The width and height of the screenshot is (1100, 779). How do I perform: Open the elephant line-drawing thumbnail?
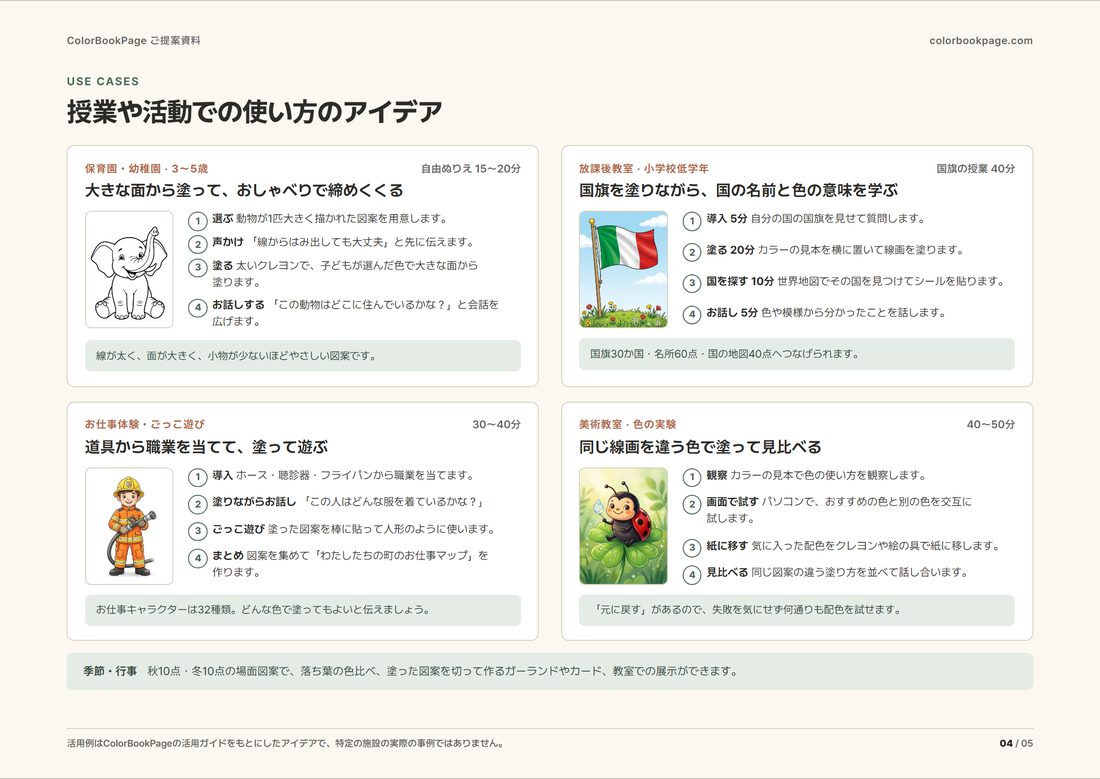pyautogui.click(x=129, y=269)
